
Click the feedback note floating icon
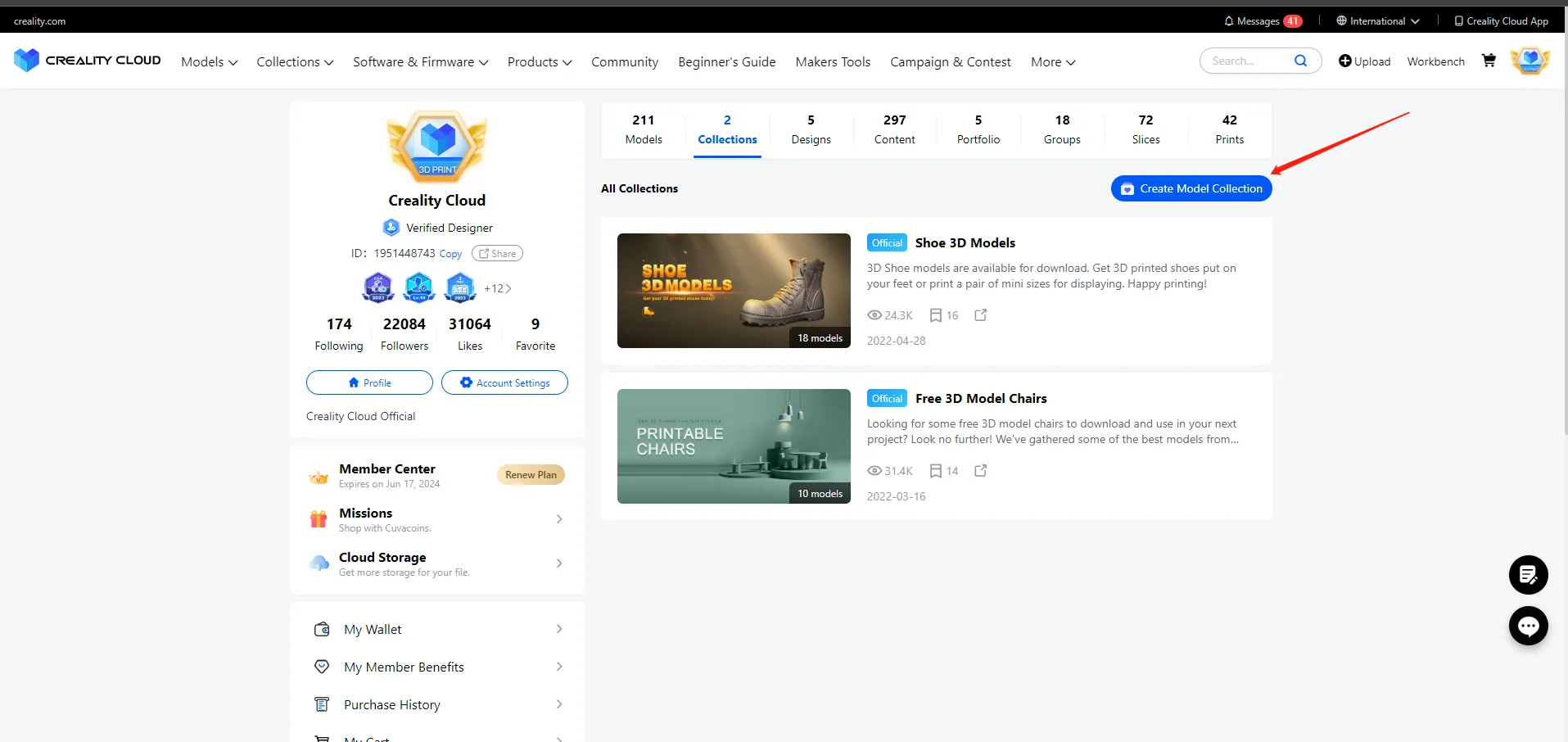(x=1528, y=575)
